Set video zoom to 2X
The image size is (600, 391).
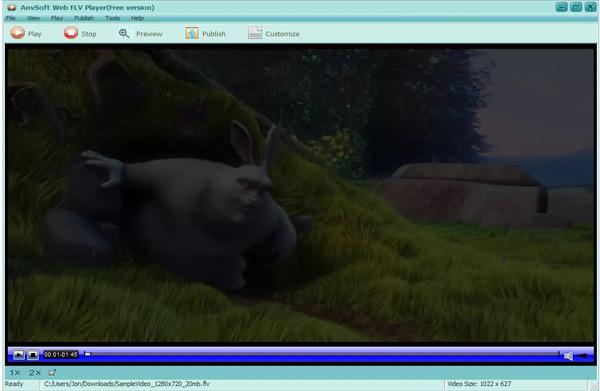tap(35, 373)
